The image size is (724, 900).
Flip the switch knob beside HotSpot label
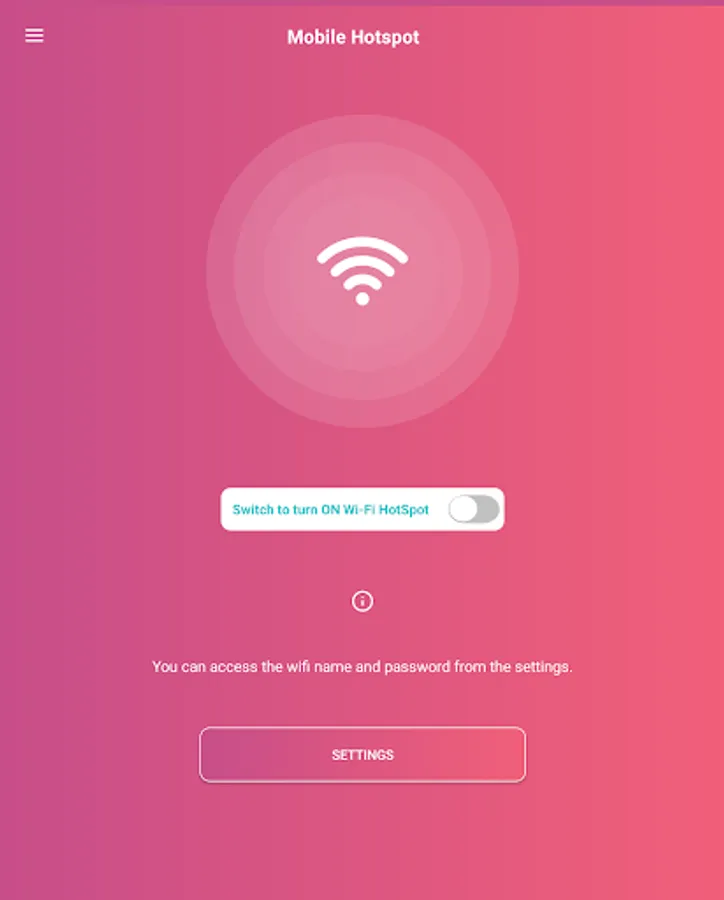463,509
